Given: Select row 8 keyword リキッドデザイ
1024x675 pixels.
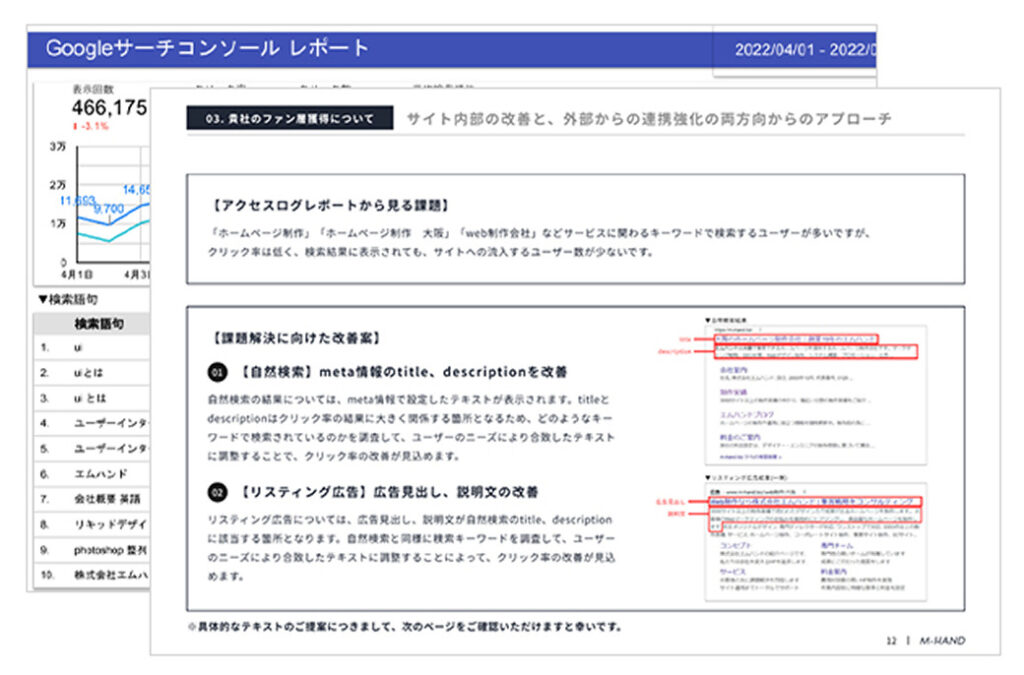Looking at the screenshot, I should tap(111, 524).
